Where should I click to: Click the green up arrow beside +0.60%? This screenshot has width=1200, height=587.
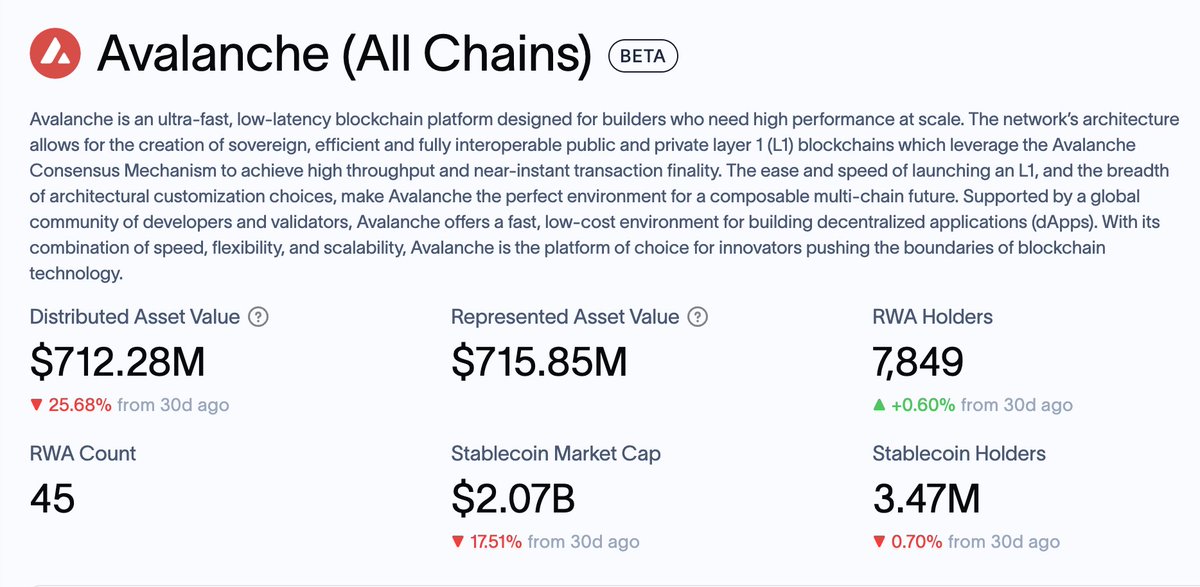tap(880, 405)
